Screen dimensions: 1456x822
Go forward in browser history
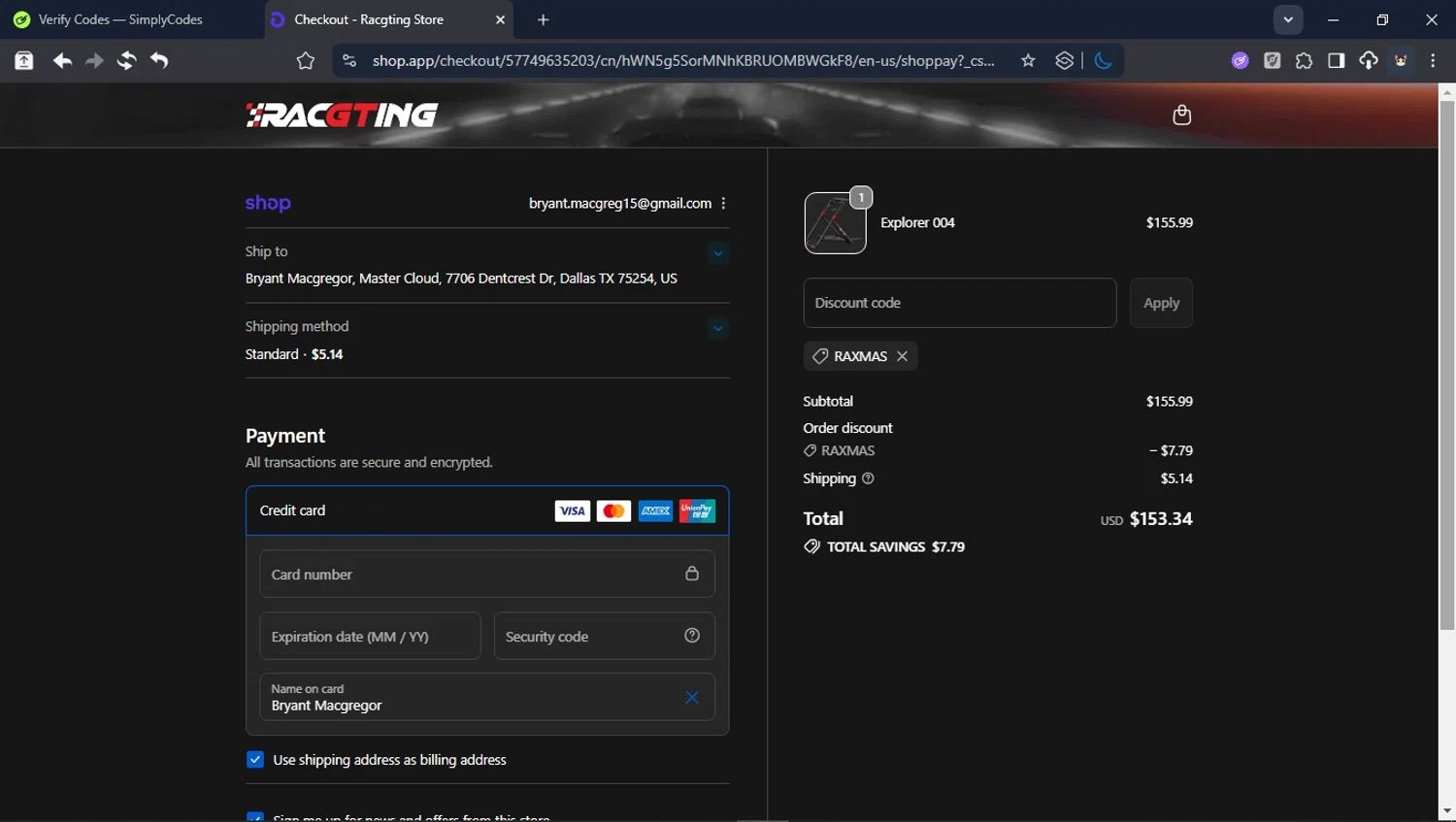point(94,61)
